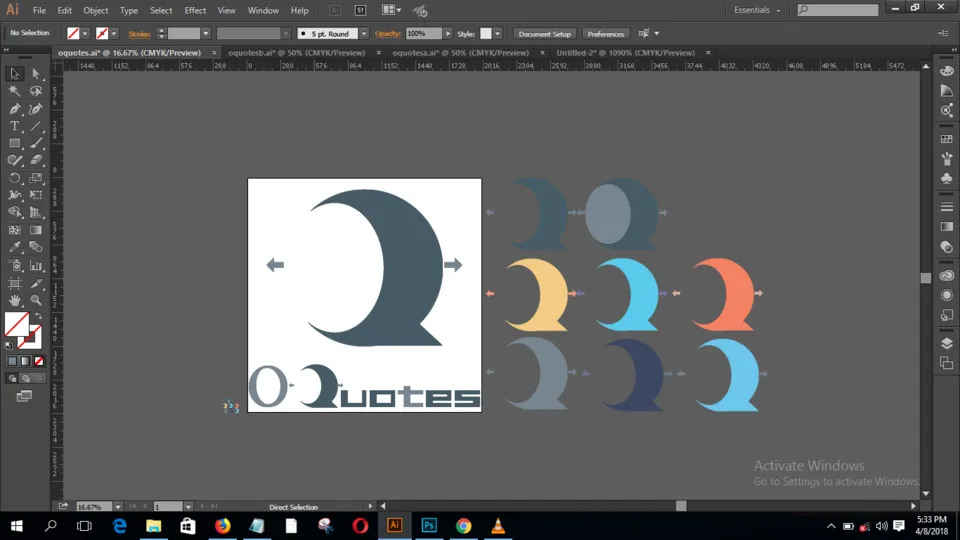Open the graphic Style dropdown
Viewport: 960px width, 540px height.
(x=497, y=34)
